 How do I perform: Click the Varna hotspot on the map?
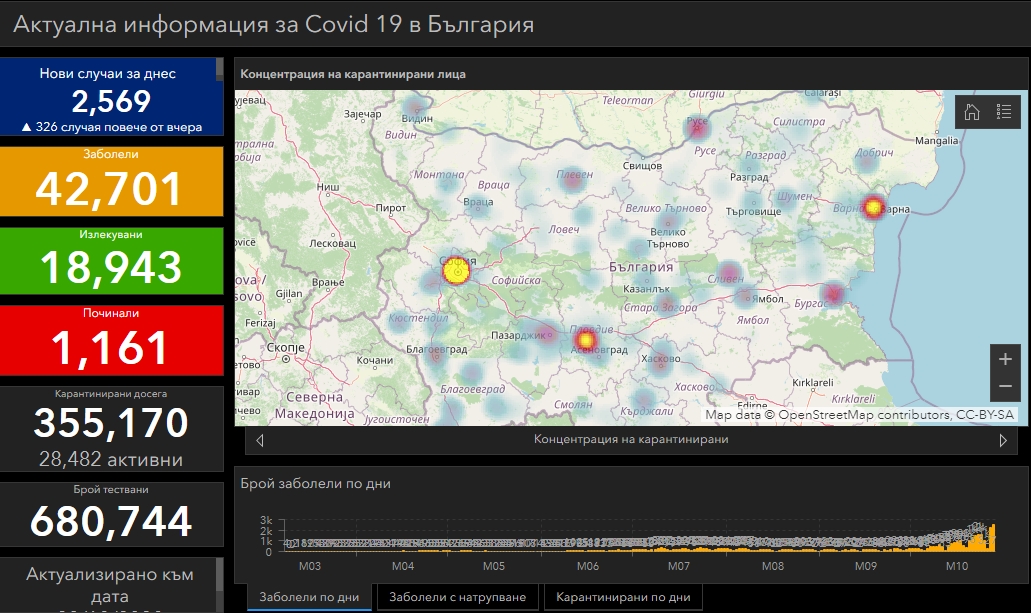(873, 207)
